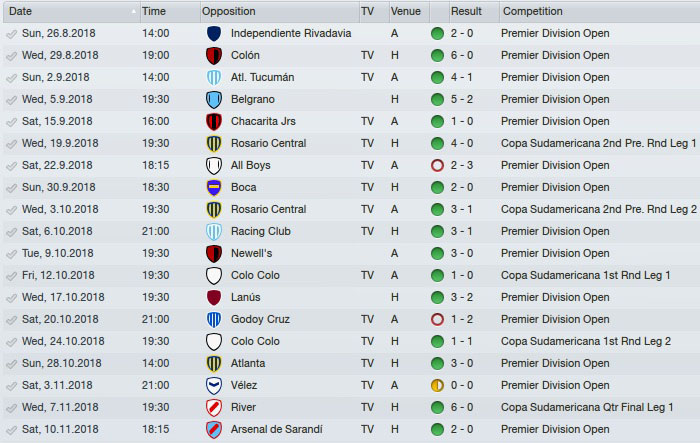Click the River club badge icon

pyautogui.click(x=213, y=407)
